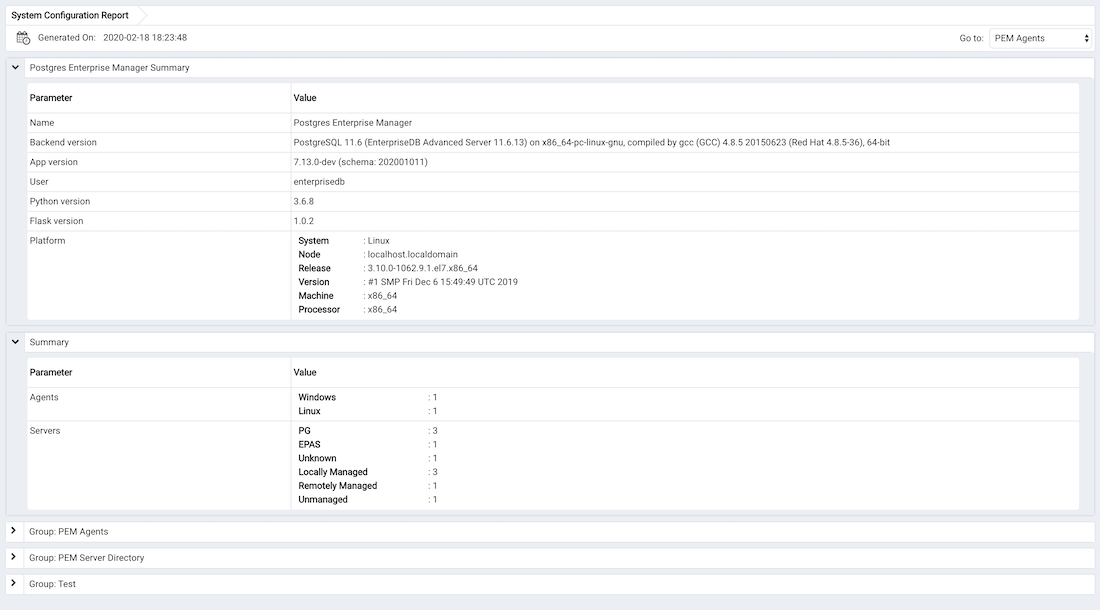The image size is (1100, 610).
Task: Click the Release value 3.10.0-1062.9.1.el7.x86_64
Action: (x=422, y=268)
